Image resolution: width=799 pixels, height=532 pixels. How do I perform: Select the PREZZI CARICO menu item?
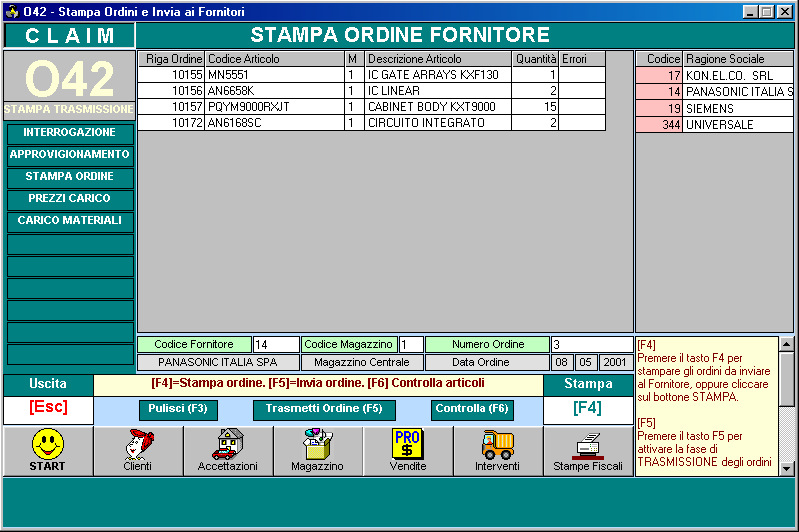click(70, 199)
